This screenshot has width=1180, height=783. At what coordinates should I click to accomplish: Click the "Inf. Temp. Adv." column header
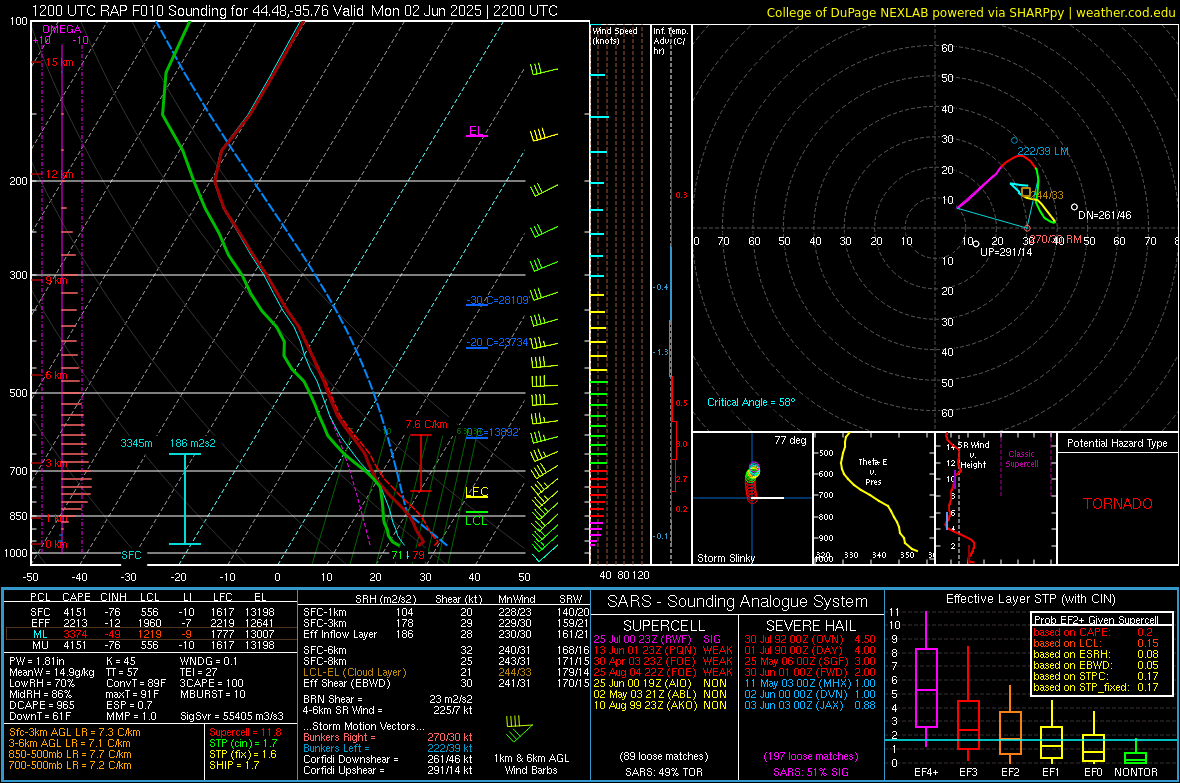[670, 41]
